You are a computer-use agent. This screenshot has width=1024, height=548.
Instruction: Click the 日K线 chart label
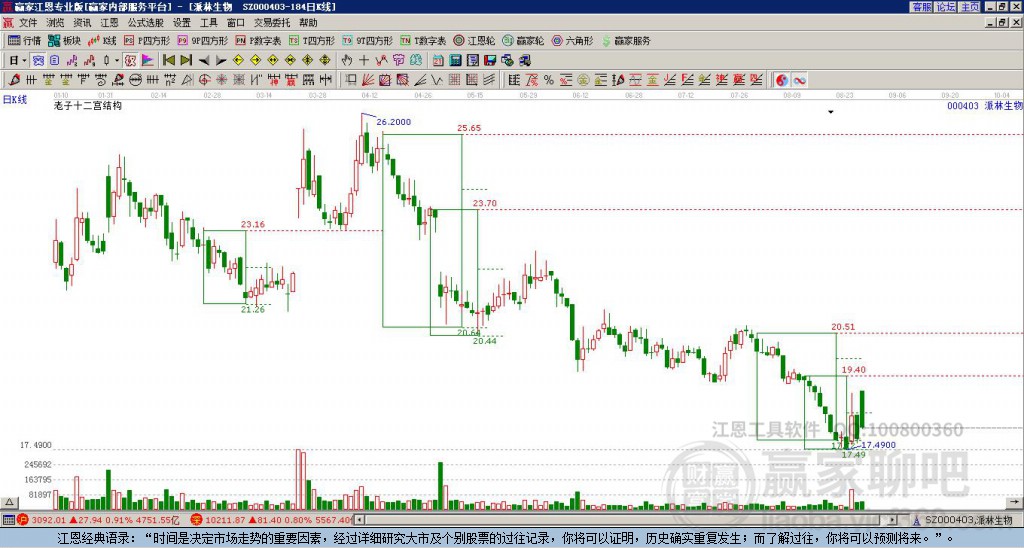pyautogui.click(x=15, y=99)
